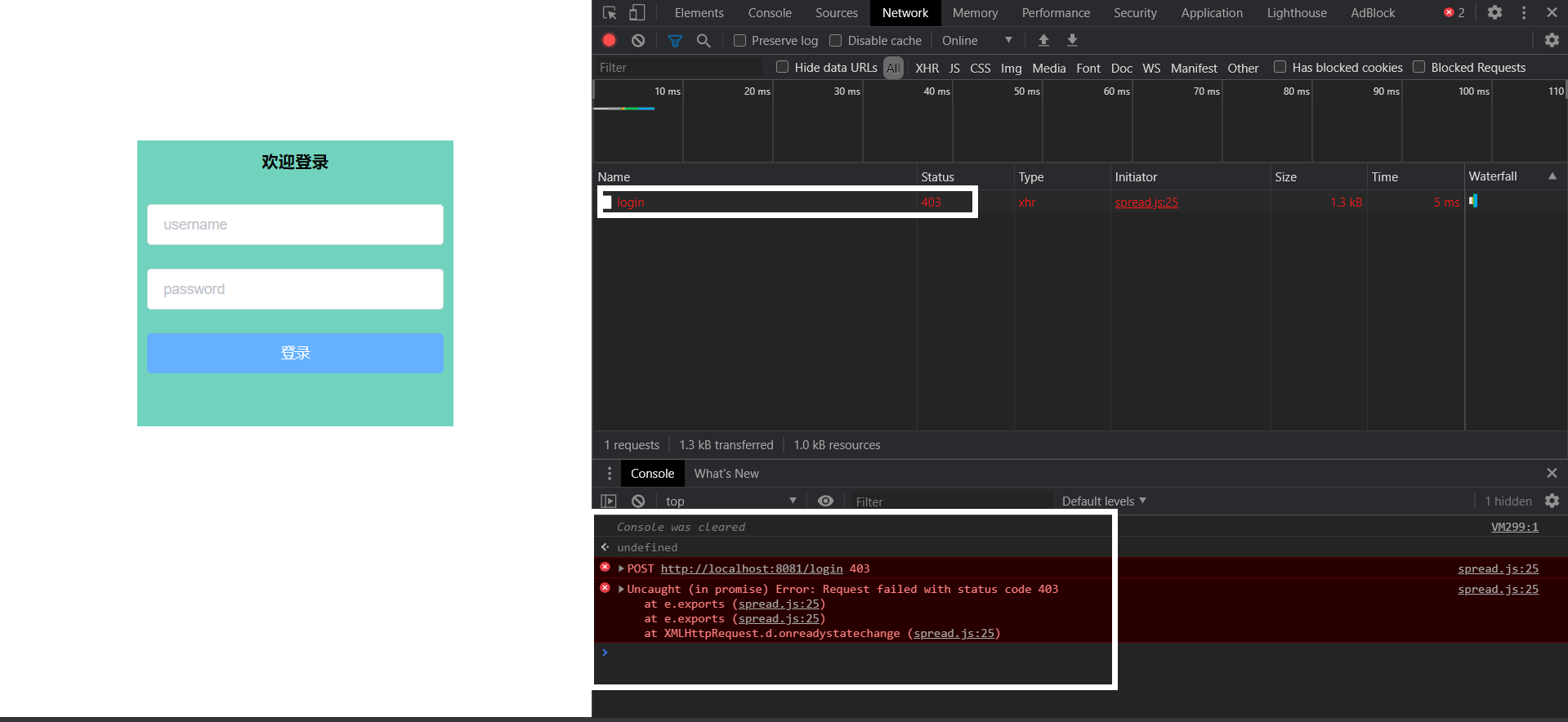This screenshot has width=1568, height=722.
Task: Toggle the device toolbar icon
Action: pos(637,13)
